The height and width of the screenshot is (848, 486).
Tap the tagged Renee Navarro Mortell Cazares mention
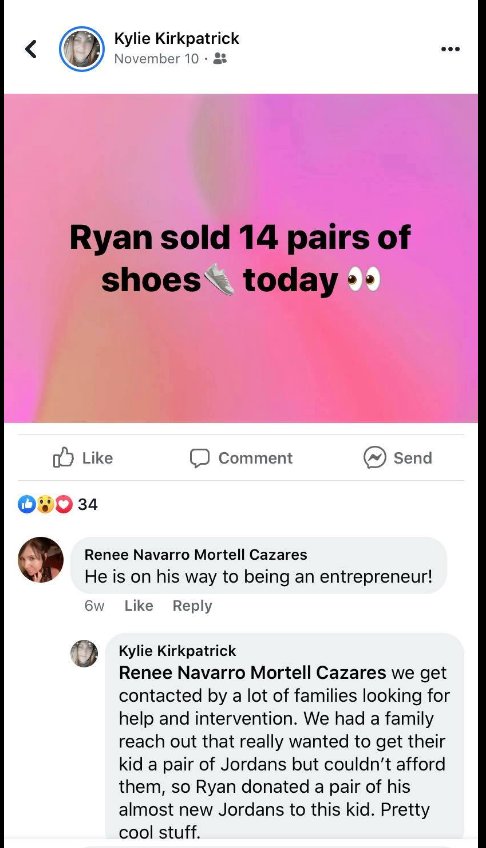tap(252, 673)
